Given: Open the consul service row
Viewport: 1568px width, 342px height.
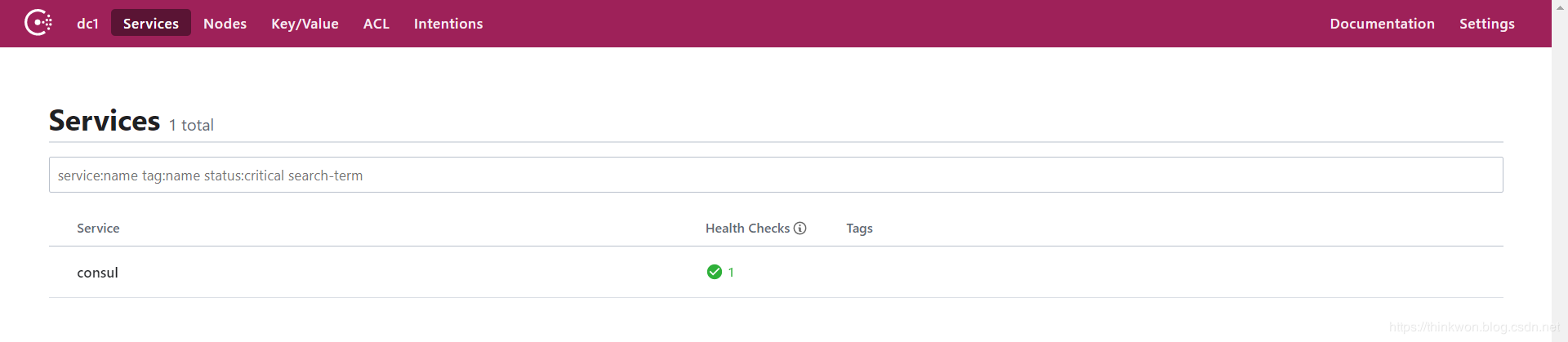Looking at the screenshot, I should 98,273.
